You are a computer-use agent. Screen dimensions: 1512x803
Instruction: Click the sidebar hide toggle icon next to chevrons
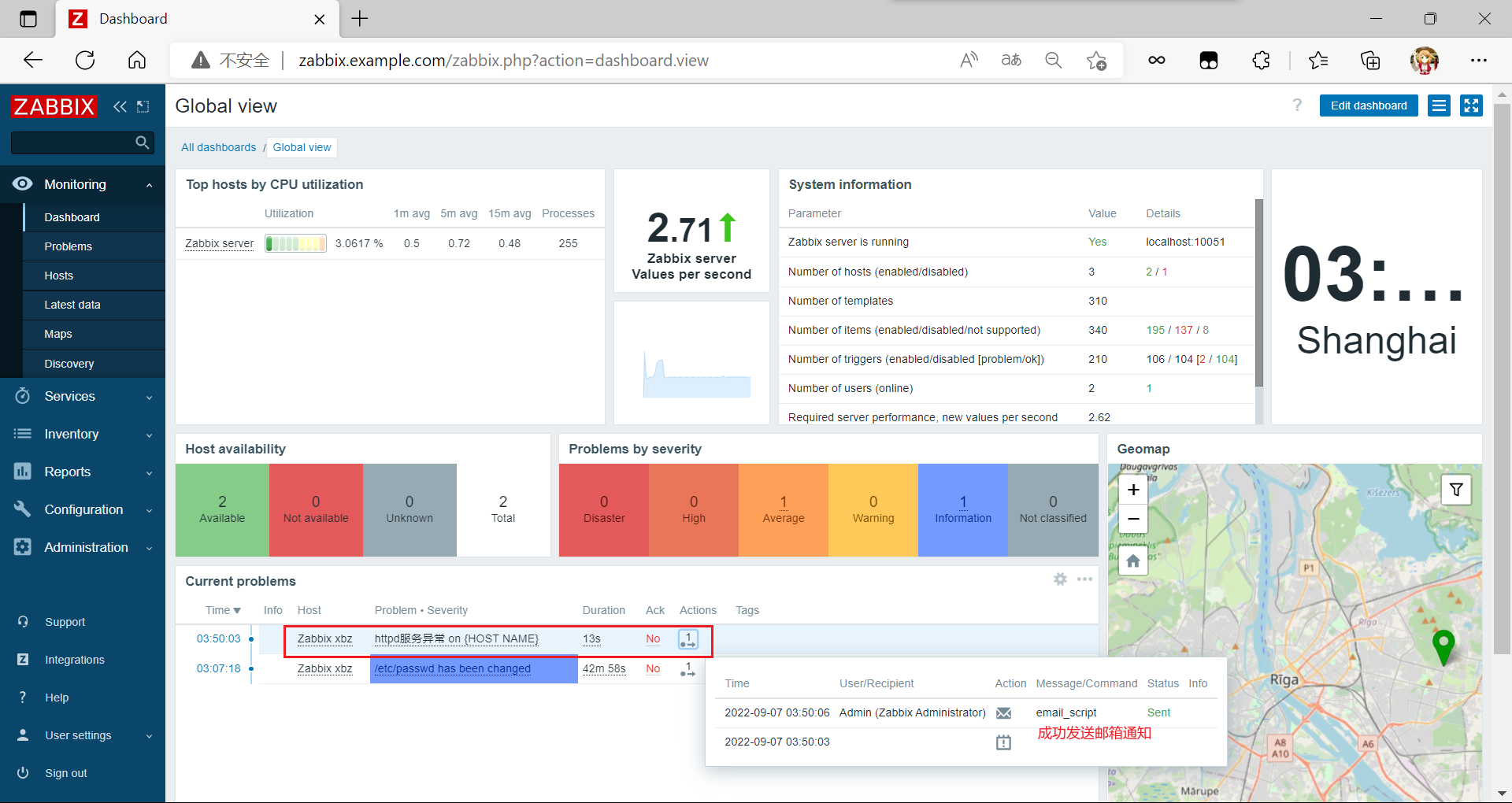click(143, 106)
